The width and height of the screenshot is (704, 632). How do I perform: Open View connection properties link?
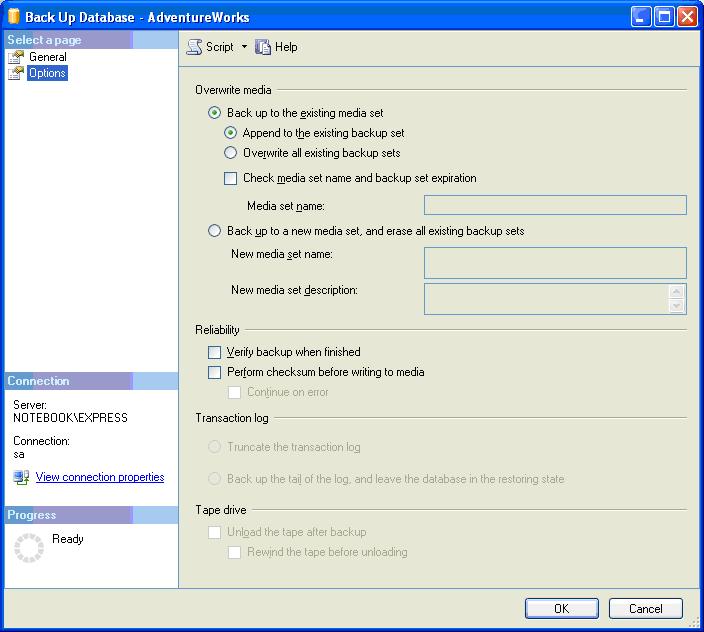pos(100,478)
